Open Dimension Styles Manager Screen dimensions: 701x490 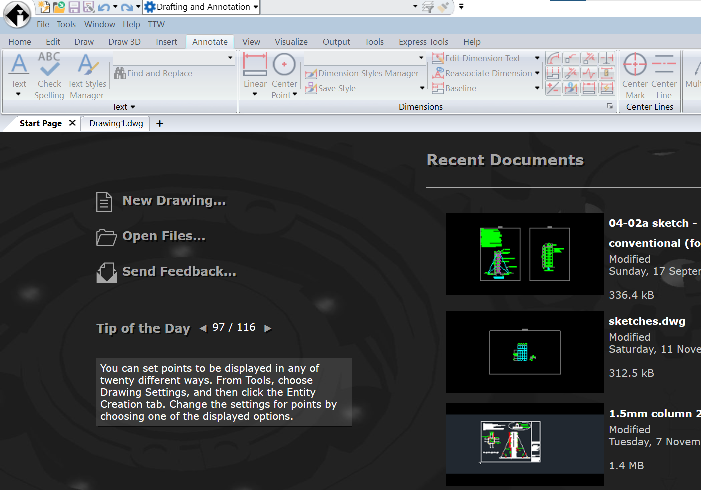361,73
